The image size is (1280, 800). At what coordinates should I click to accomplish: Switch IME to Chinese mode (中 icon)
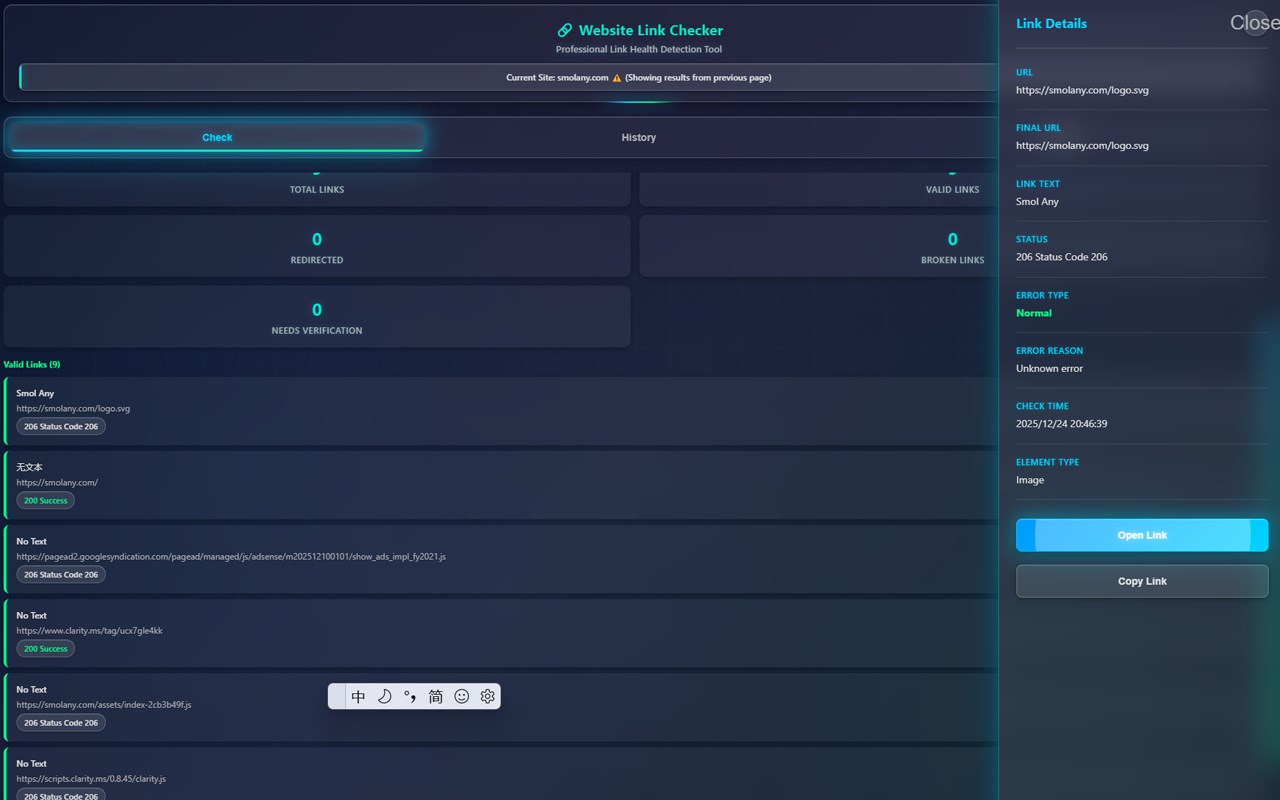(x=358, y=697)
